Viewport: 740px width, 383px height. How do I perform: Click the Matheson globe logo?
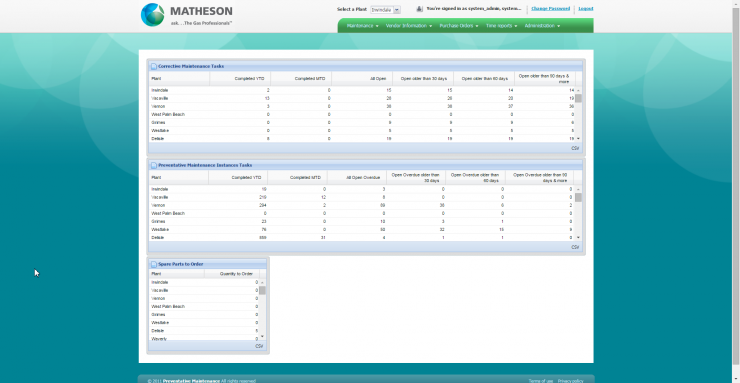tap(153, 15)
